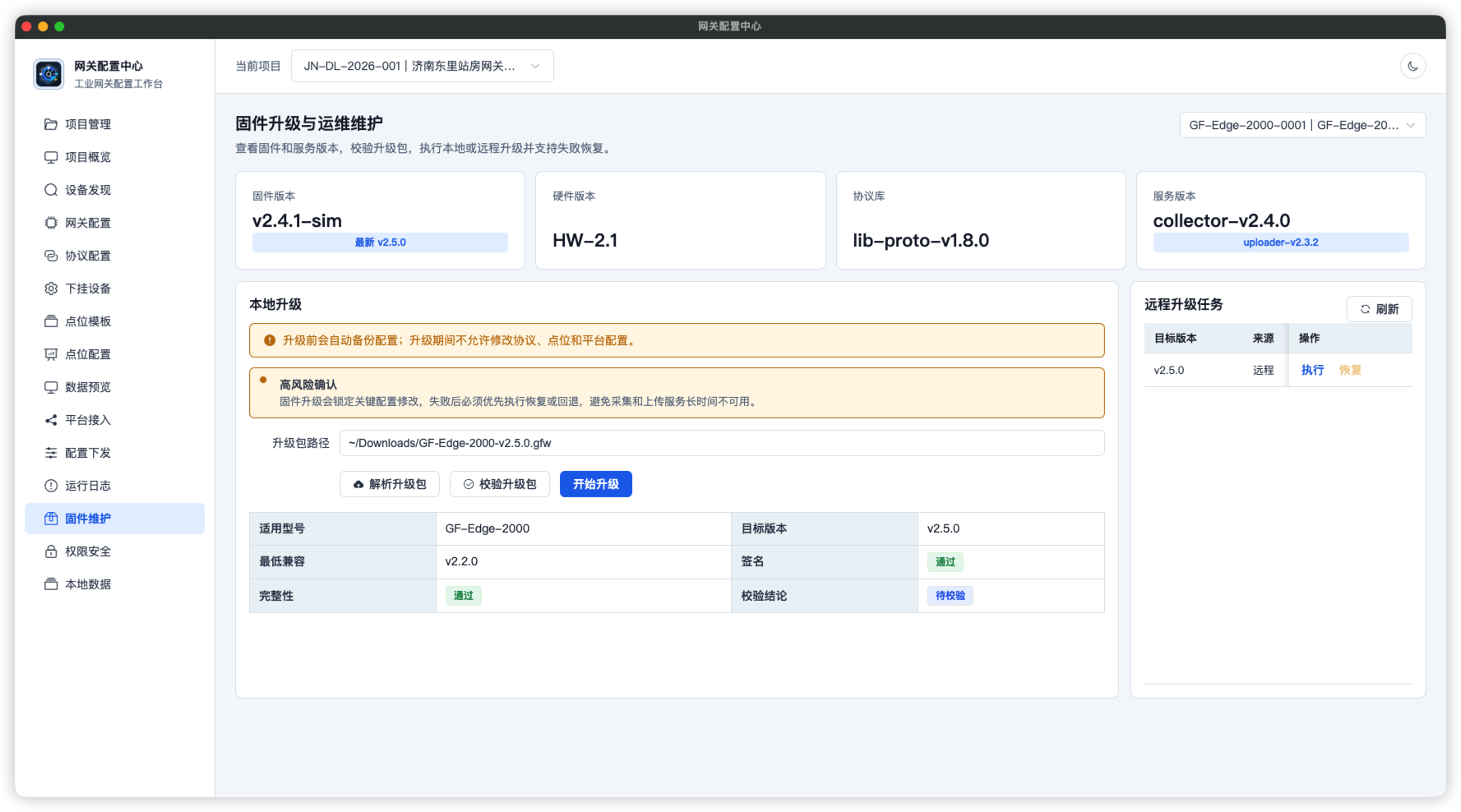
Task: Click the device selector chevron arrow
Action: 1411,125
